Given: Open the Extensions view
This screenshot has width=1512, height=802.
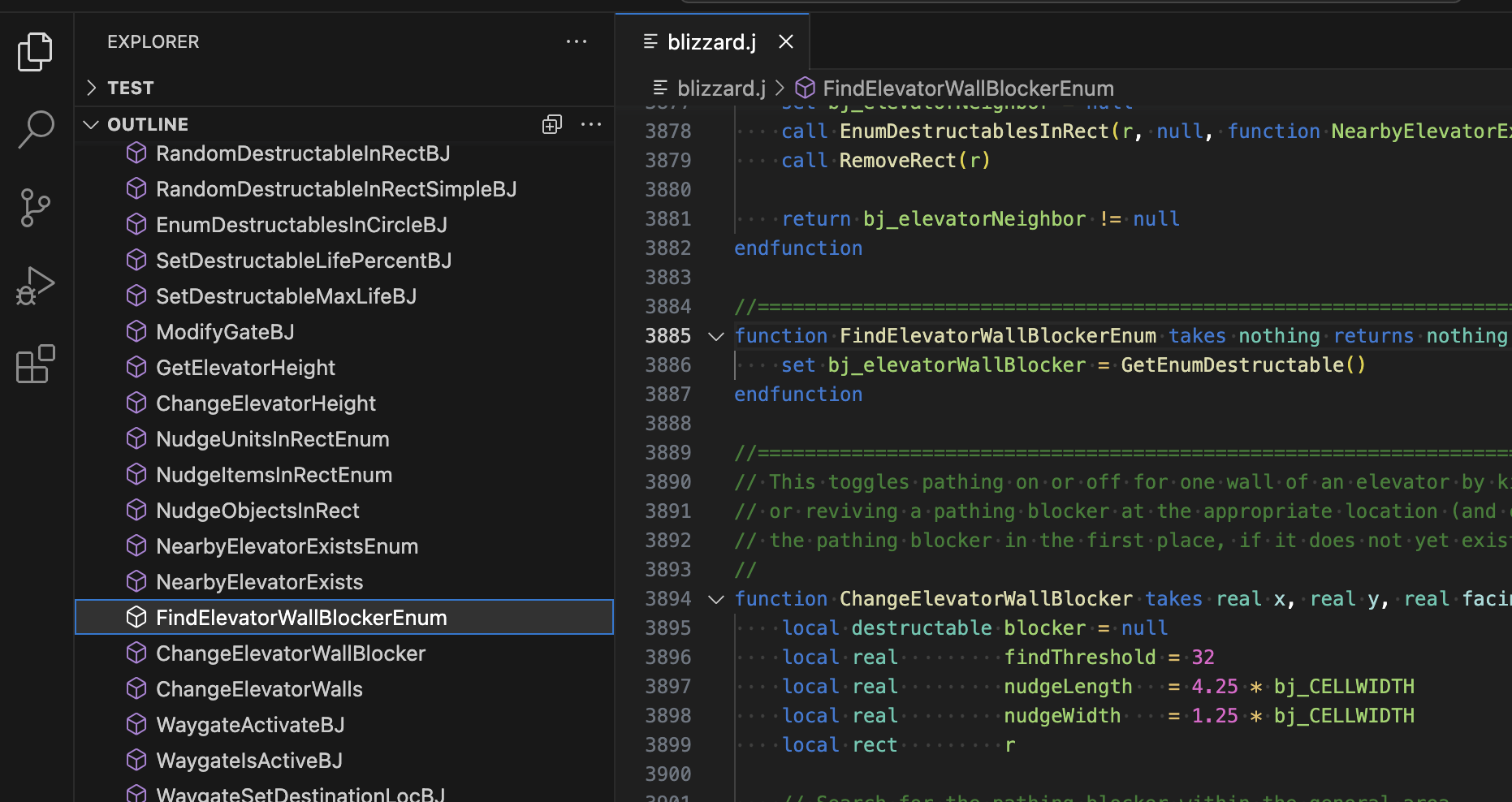Looking at the screenshot, I should click(35, 364).
